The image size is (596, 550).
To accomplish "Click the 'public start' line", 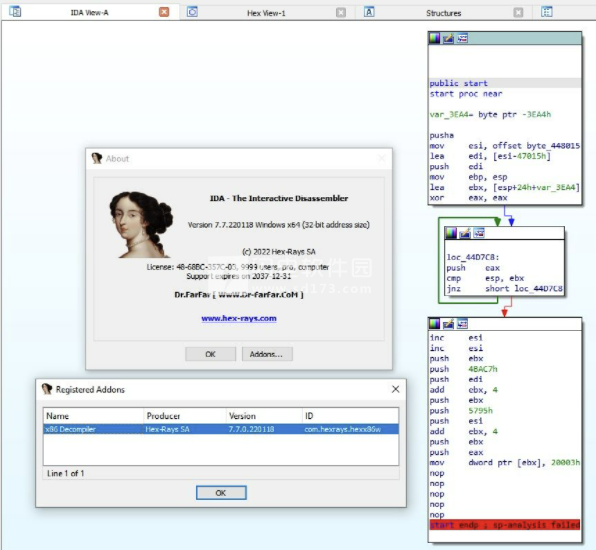I will pos(458,83).
